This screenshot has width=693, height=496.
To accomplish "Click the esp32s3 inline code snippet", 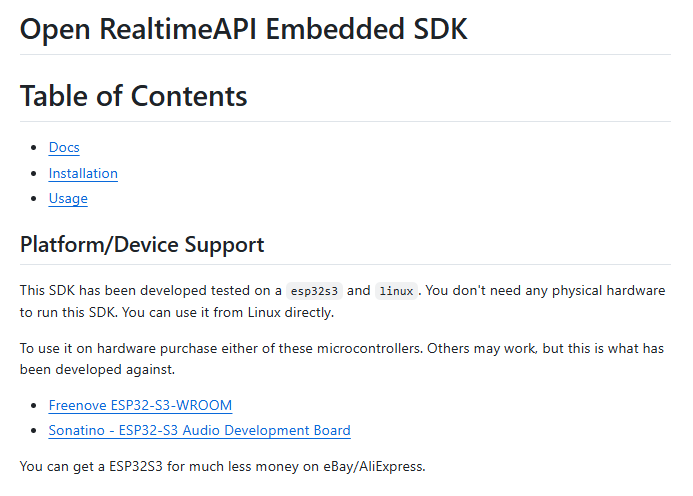I will click(314, 291).
